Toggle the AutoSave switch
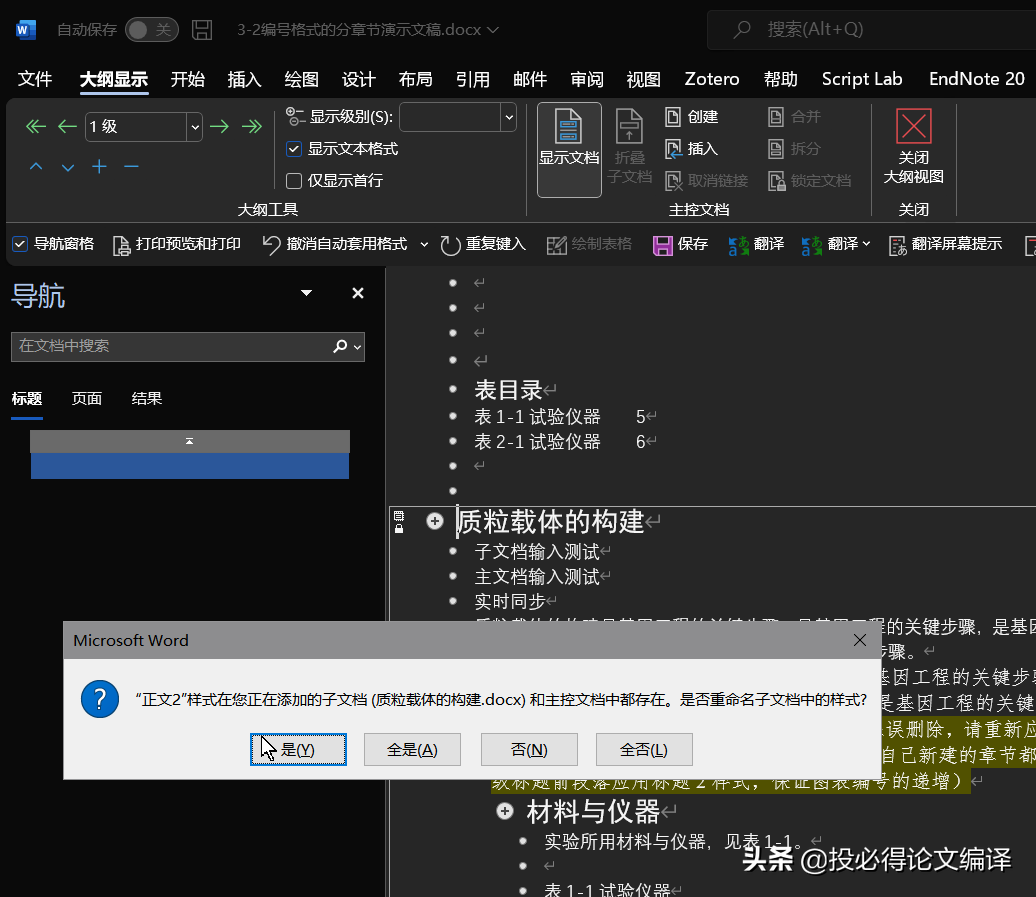Image resolution: width=1036 pixels, height=897 pixels. tap(151, 30)
